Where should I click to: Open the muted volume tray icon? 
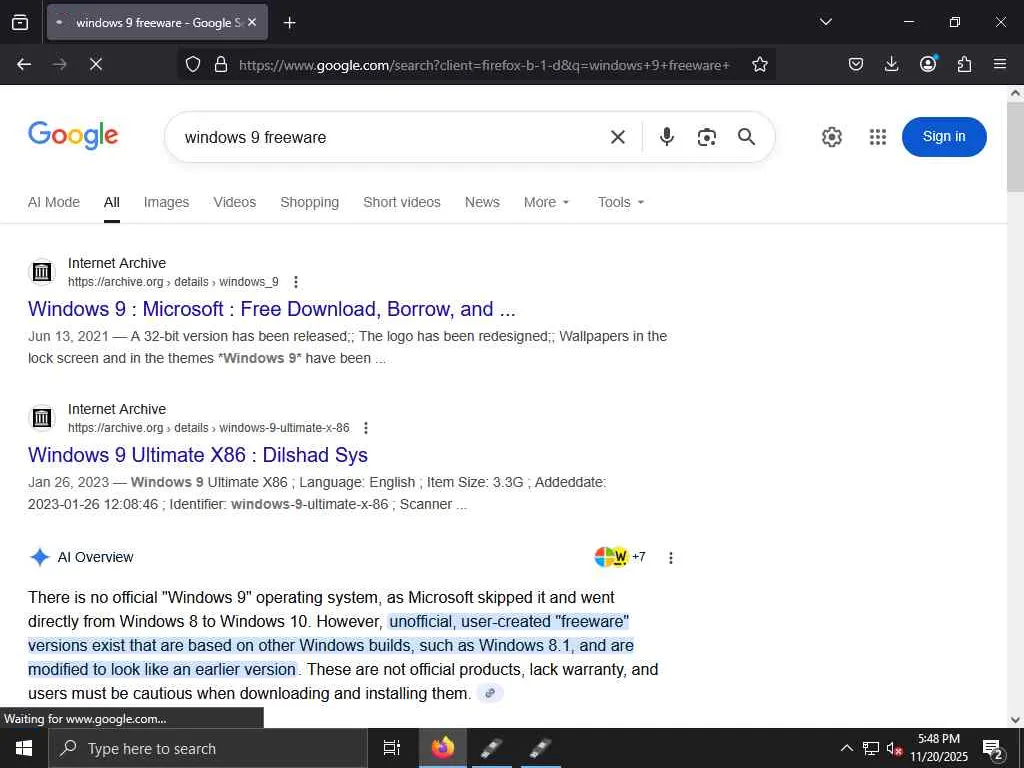click(x=894, y=748)
